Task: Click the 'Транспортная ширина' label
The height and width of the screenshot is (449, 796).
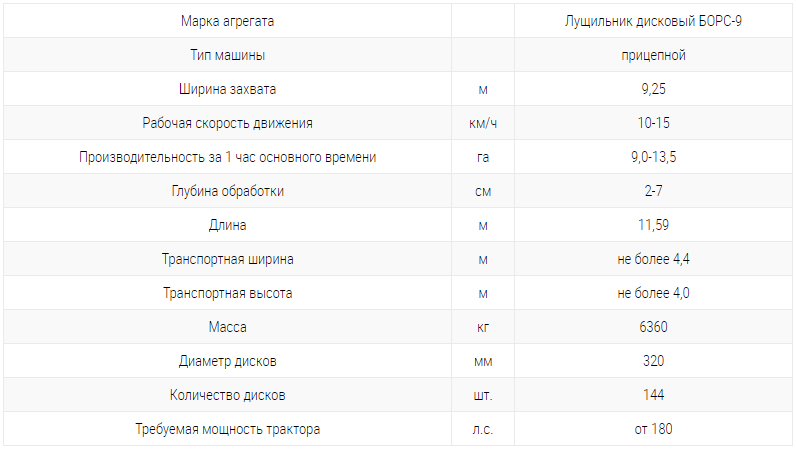Action: coord(227,259)
